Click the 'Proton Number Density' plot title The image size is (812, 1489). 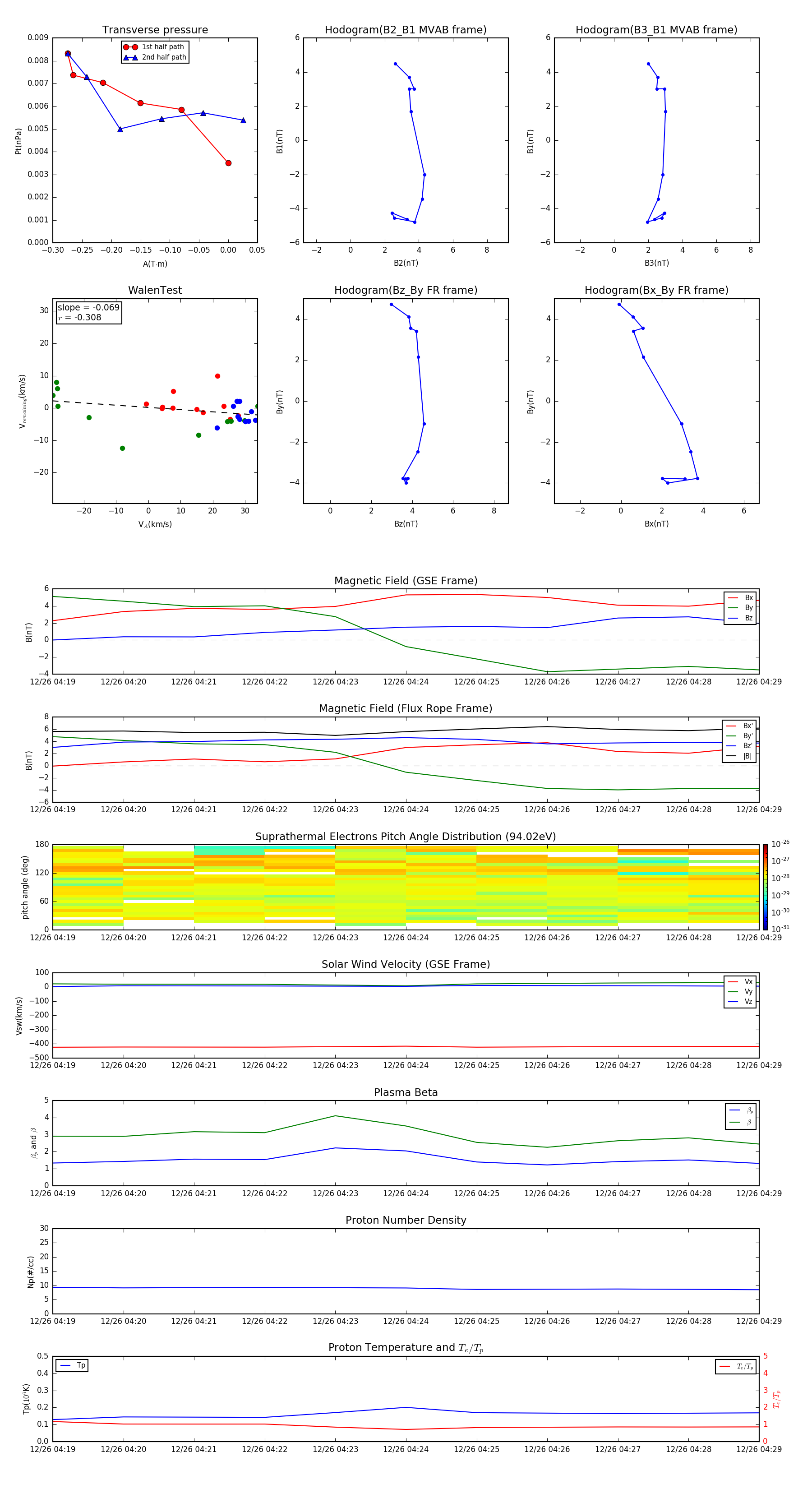coord(406,1220)
